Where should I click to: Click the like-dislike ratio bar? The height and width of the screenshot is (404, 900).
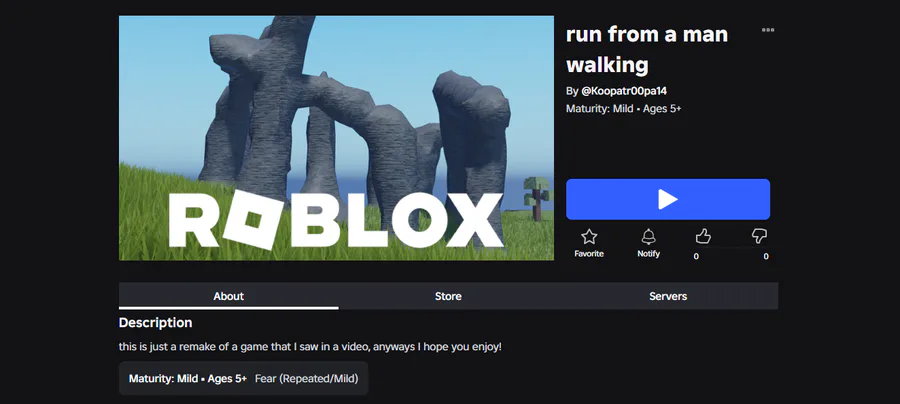(x=731, y=248)
